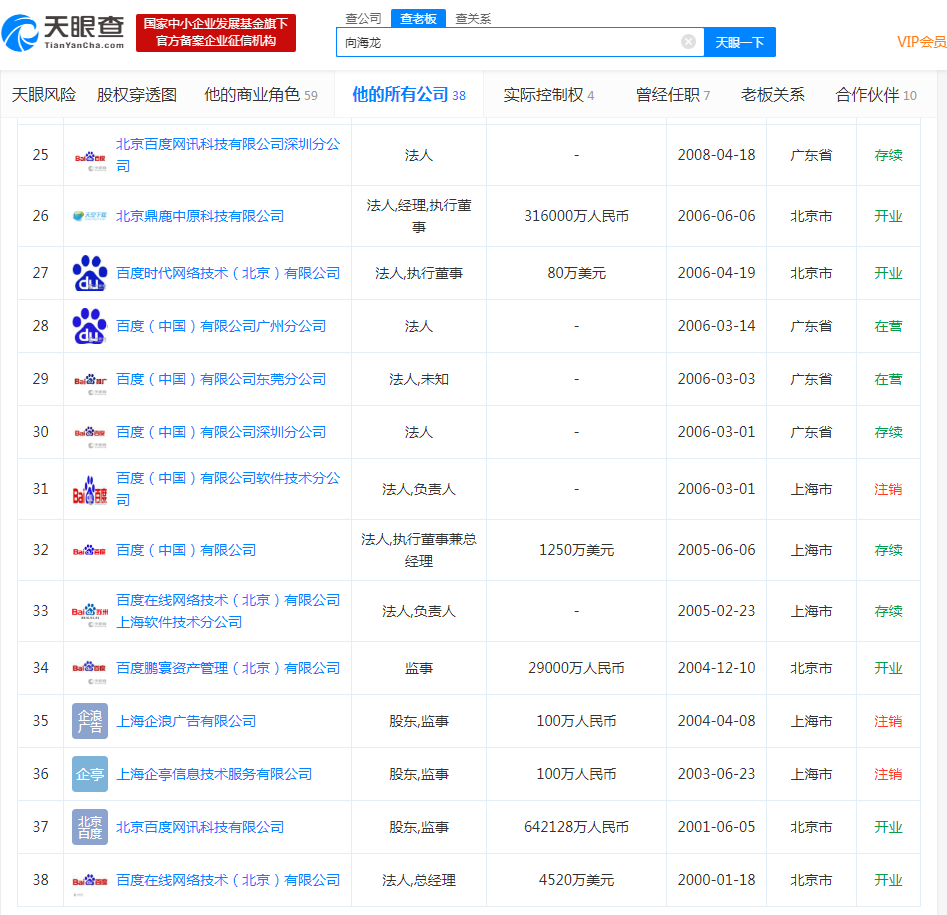
Task: Open the 股权穿透图 tab
Action: coord(136,95)
